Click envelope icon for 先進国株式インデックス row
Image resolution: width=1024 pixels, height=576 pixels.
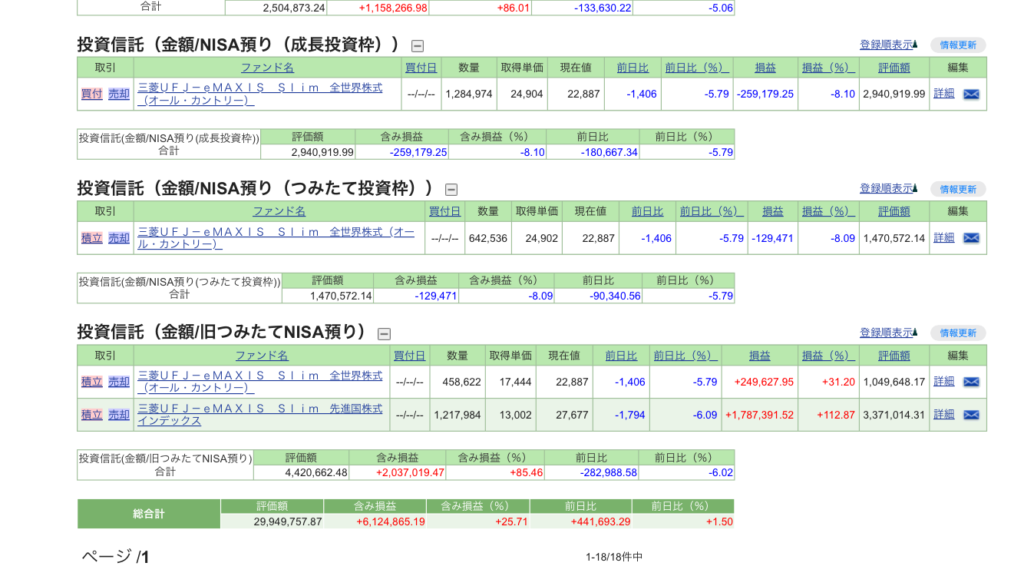point(970,415)
